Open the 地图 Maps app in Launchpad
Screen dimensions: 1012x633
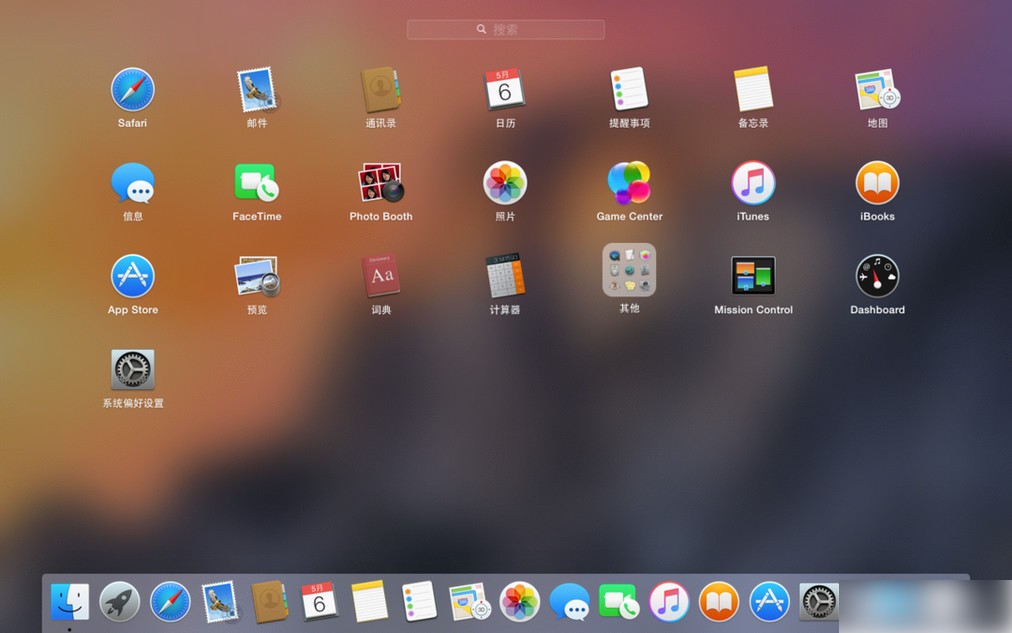click(x=877, y=90)
